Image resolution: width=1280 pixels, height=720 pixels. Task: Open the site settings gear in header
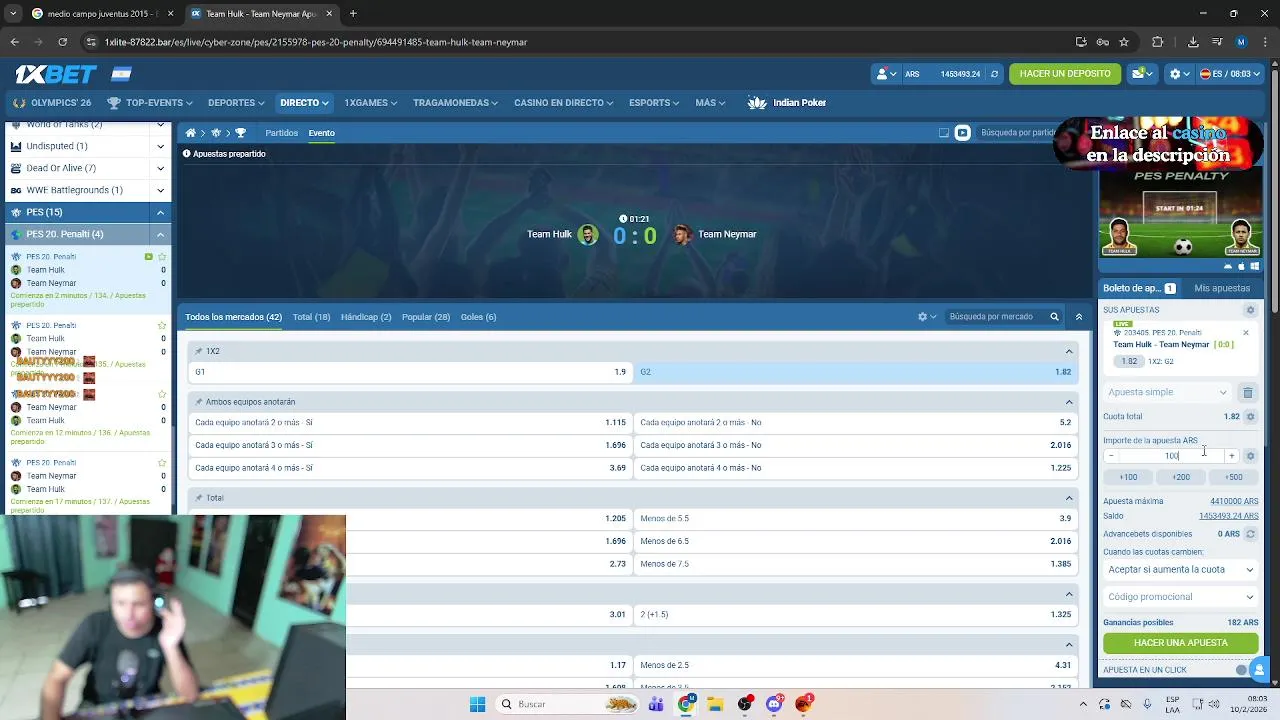1179,74
